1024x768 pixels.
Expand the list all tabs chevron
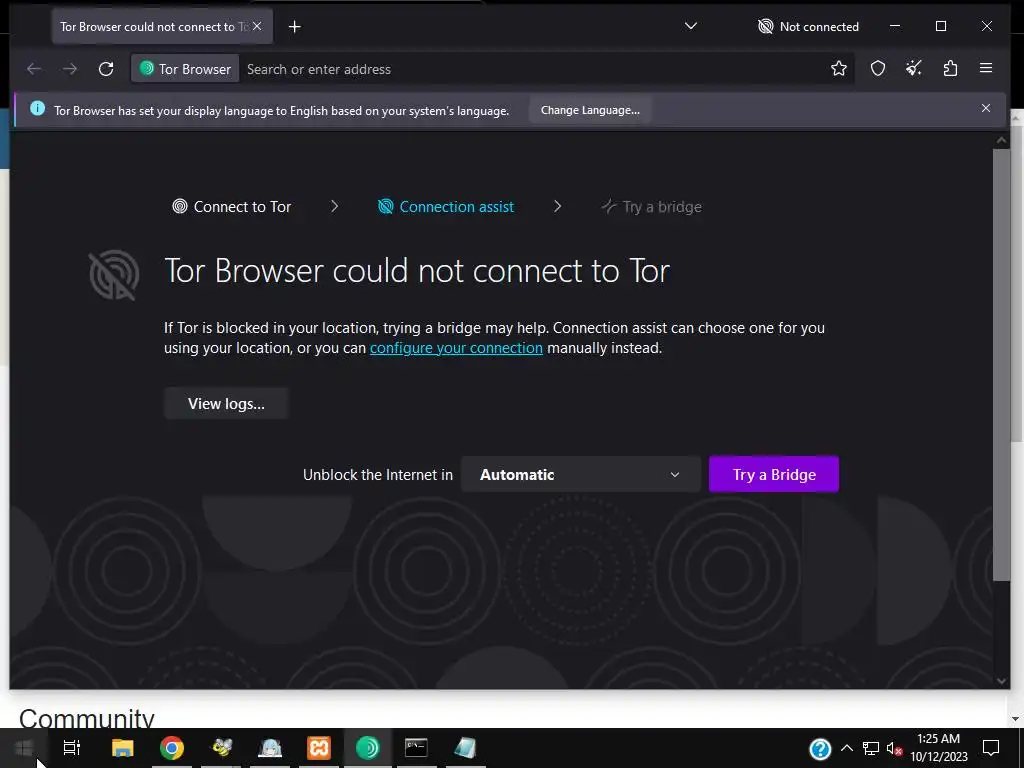690,26
